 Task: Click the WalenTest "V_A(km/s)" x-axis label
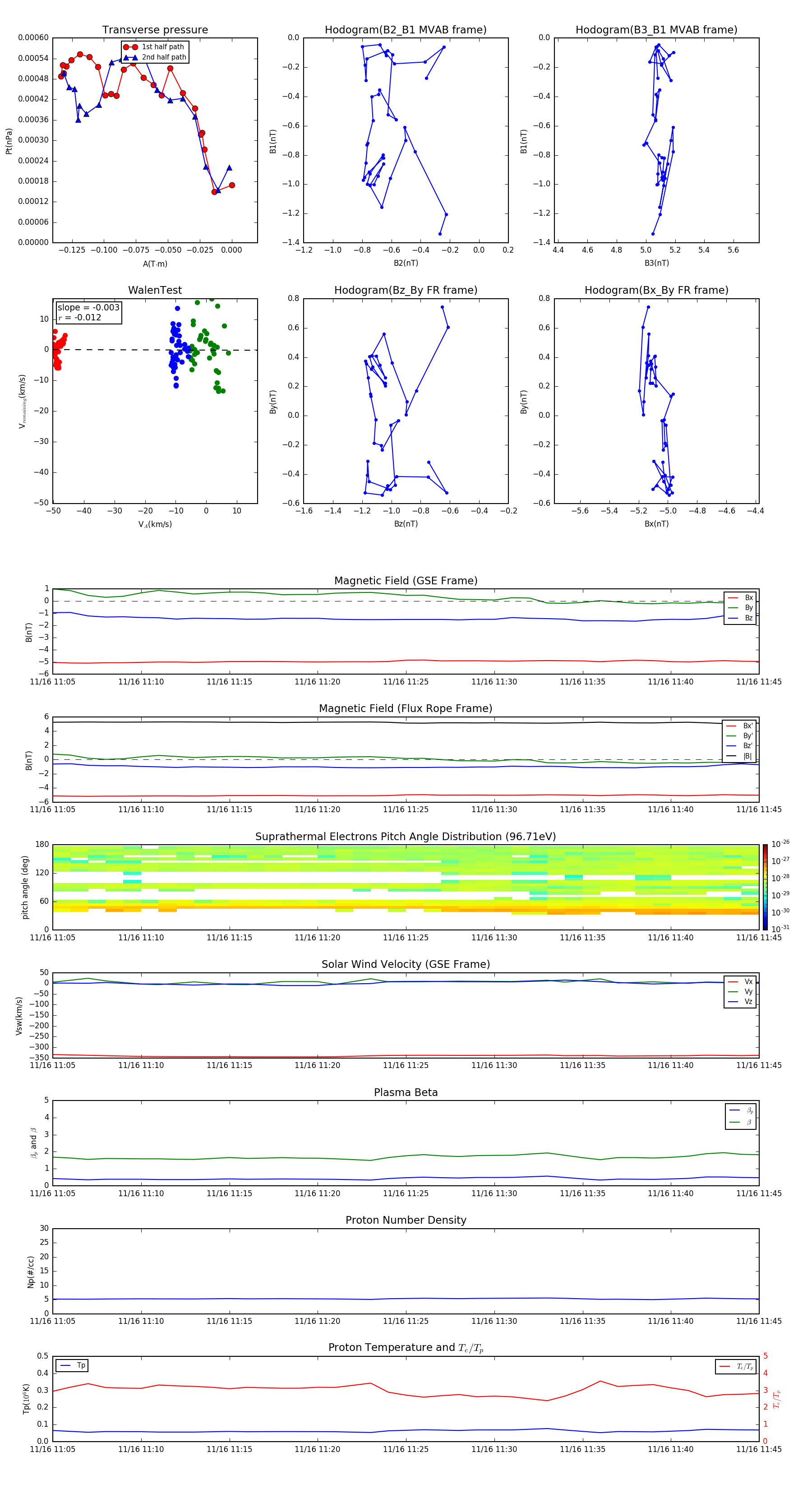tap(155, 524)
